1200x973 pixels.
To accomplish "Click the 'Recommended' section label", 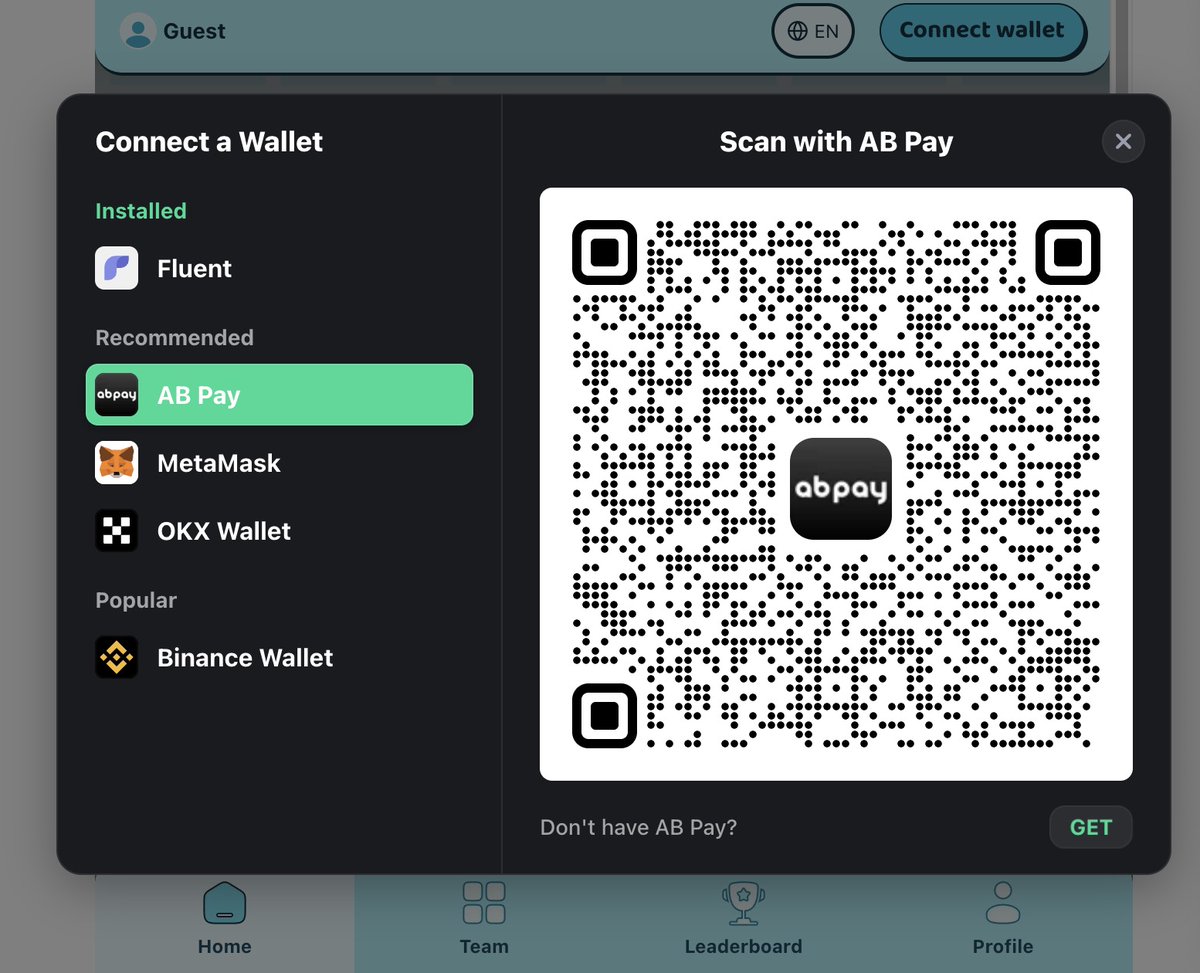I will [x=175, y=337].
